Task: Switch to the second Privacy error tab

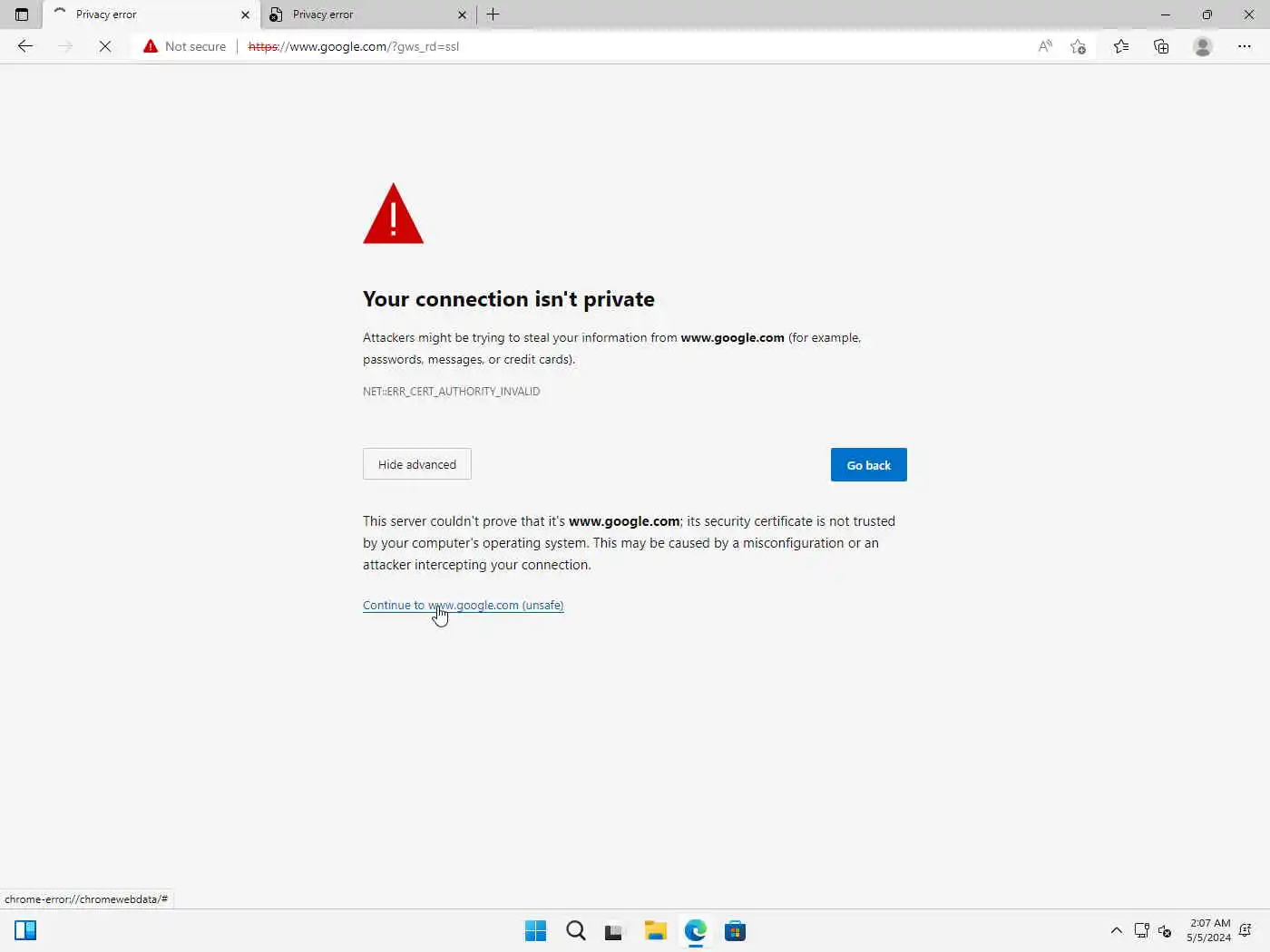Action: coord(367,15)
